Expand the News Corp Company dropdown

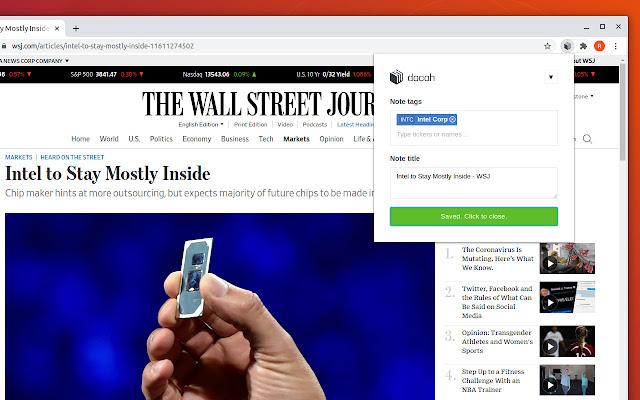(x=34, y=61)
